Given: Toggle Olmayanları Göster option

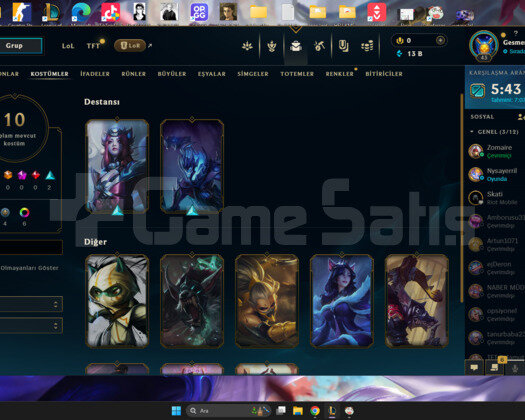Looking at the screenshot, I should point(29,268).
